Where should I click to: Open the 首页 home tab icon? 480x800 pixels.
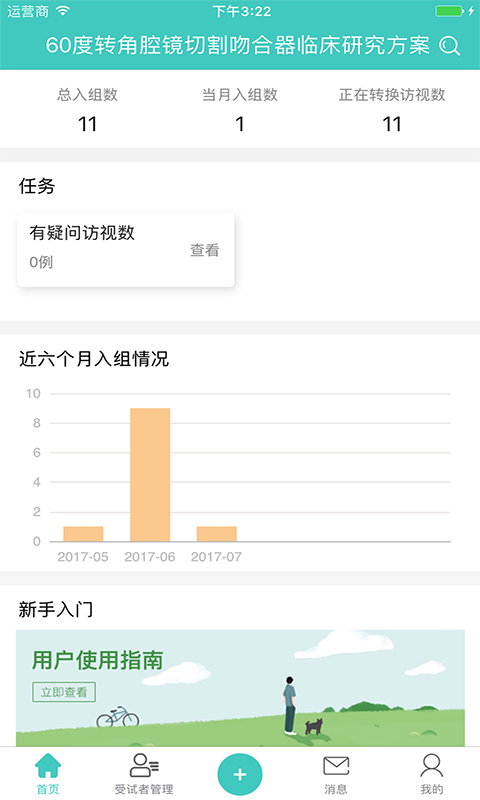tap(48, 766)
